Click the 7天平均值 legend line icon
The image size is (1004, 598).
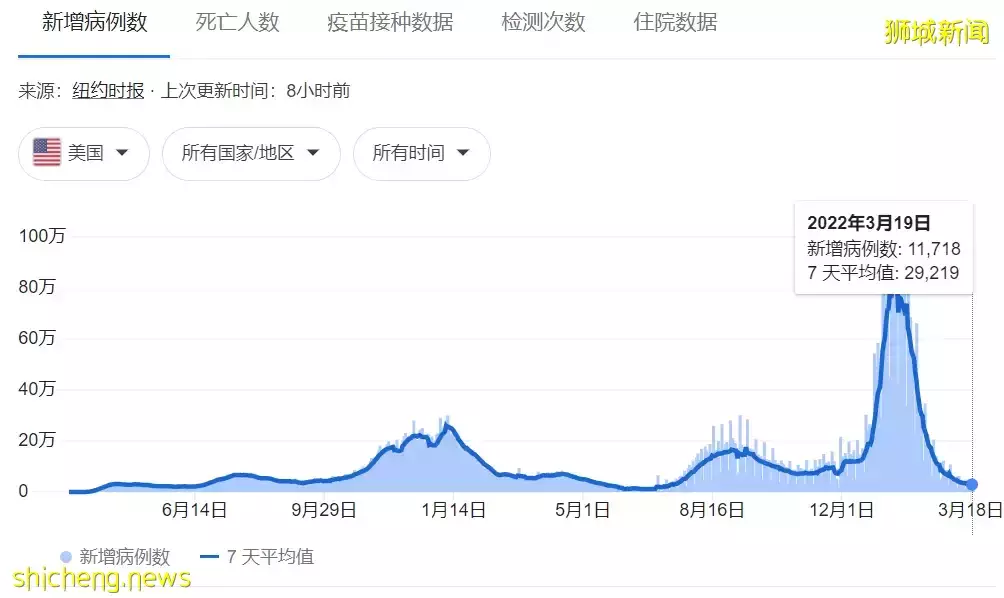[207, 556]
